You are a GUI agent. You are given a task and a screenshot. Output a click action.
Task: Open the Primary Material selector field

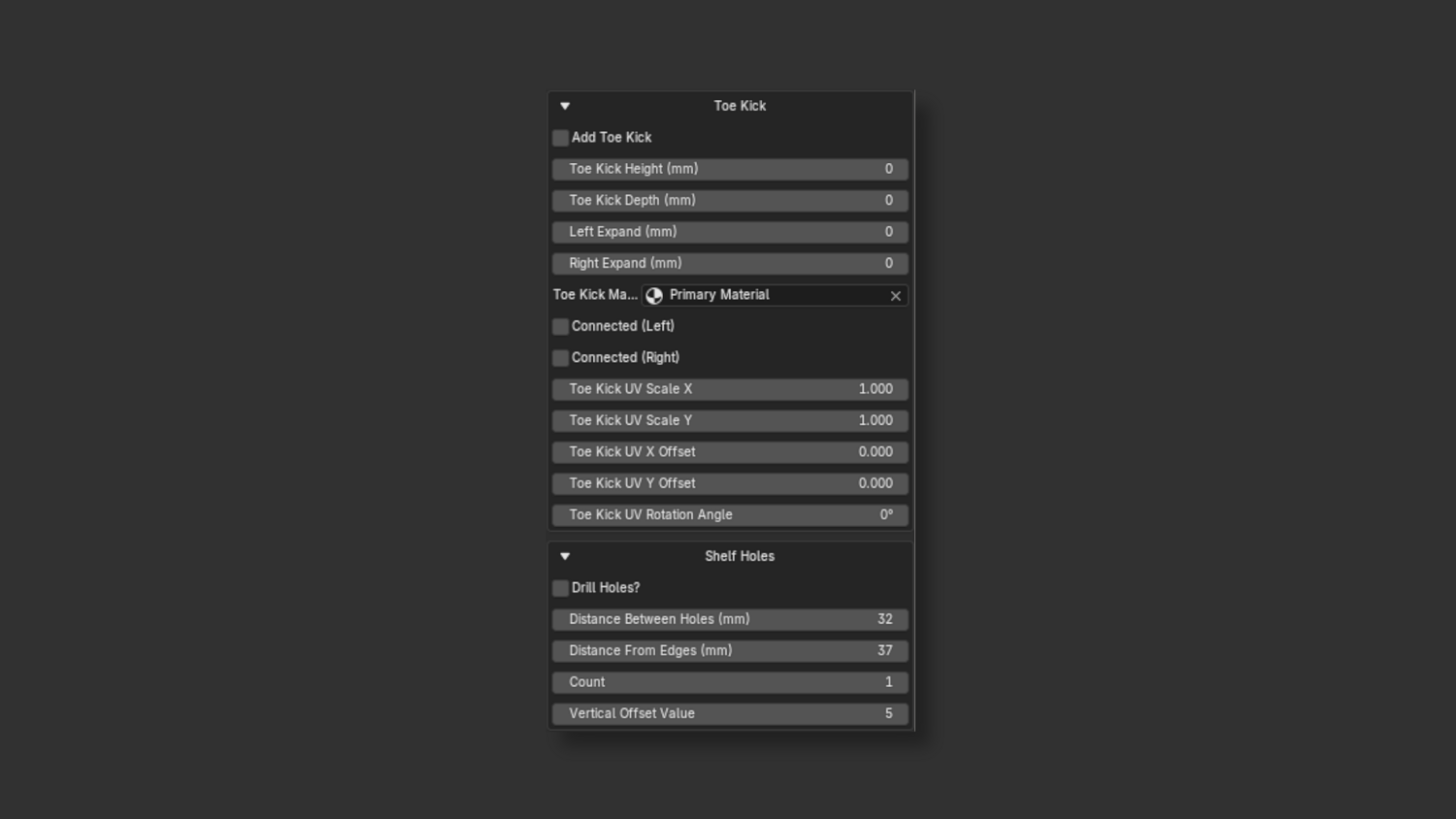[x=767, y=295]
